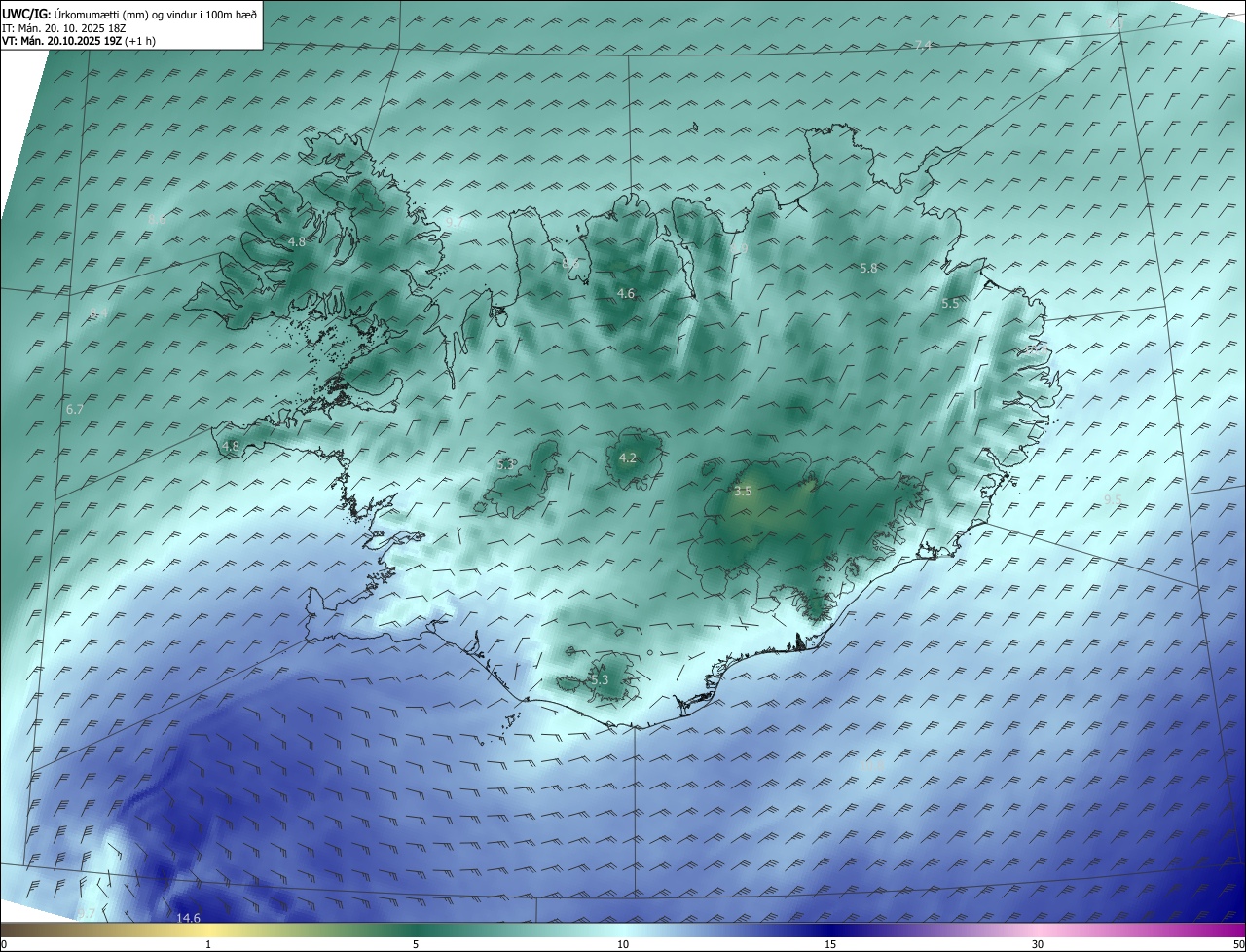This screenshot has width=1246, height=952.
Task: Click the 50 tick on the color scale
Action: [1238, 944]
